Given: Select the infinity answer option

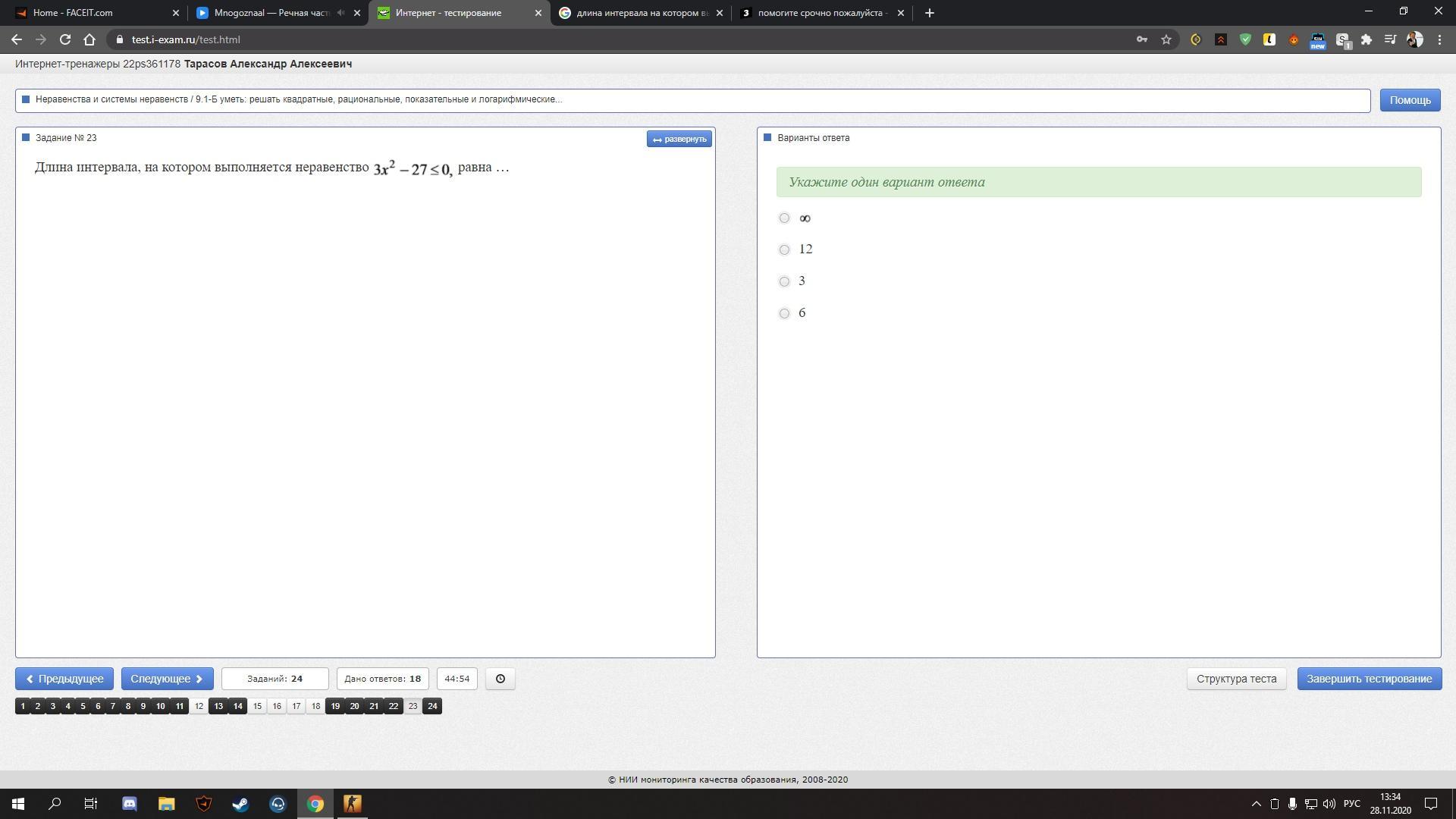Looking at the screenshot, I should coord(784,218).
